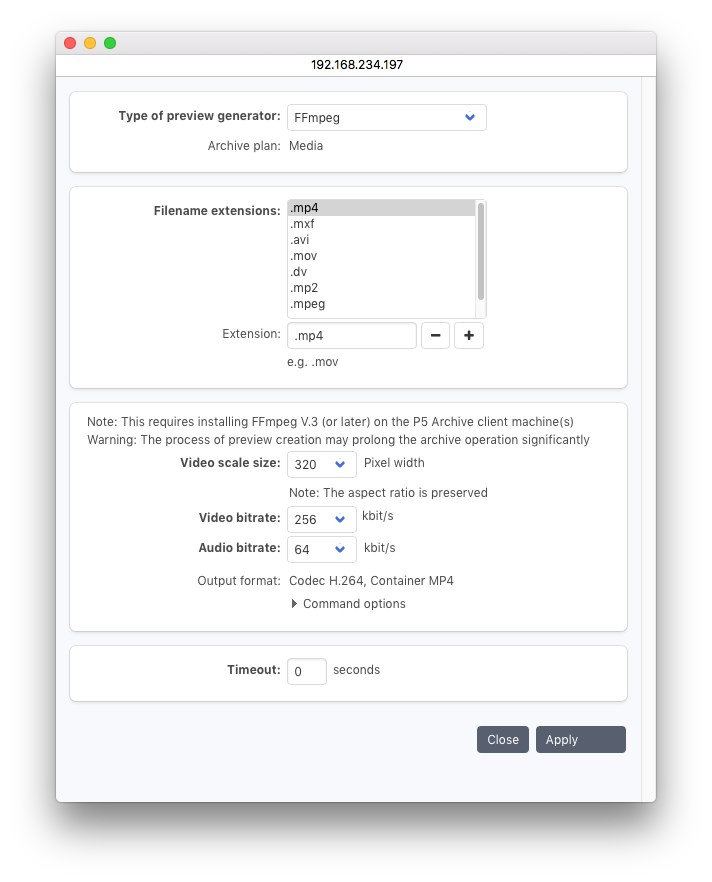The width and height of the screenshot is (712, 882).
Task: Open the Video bitrate dropdown
Action: [321, 520]
